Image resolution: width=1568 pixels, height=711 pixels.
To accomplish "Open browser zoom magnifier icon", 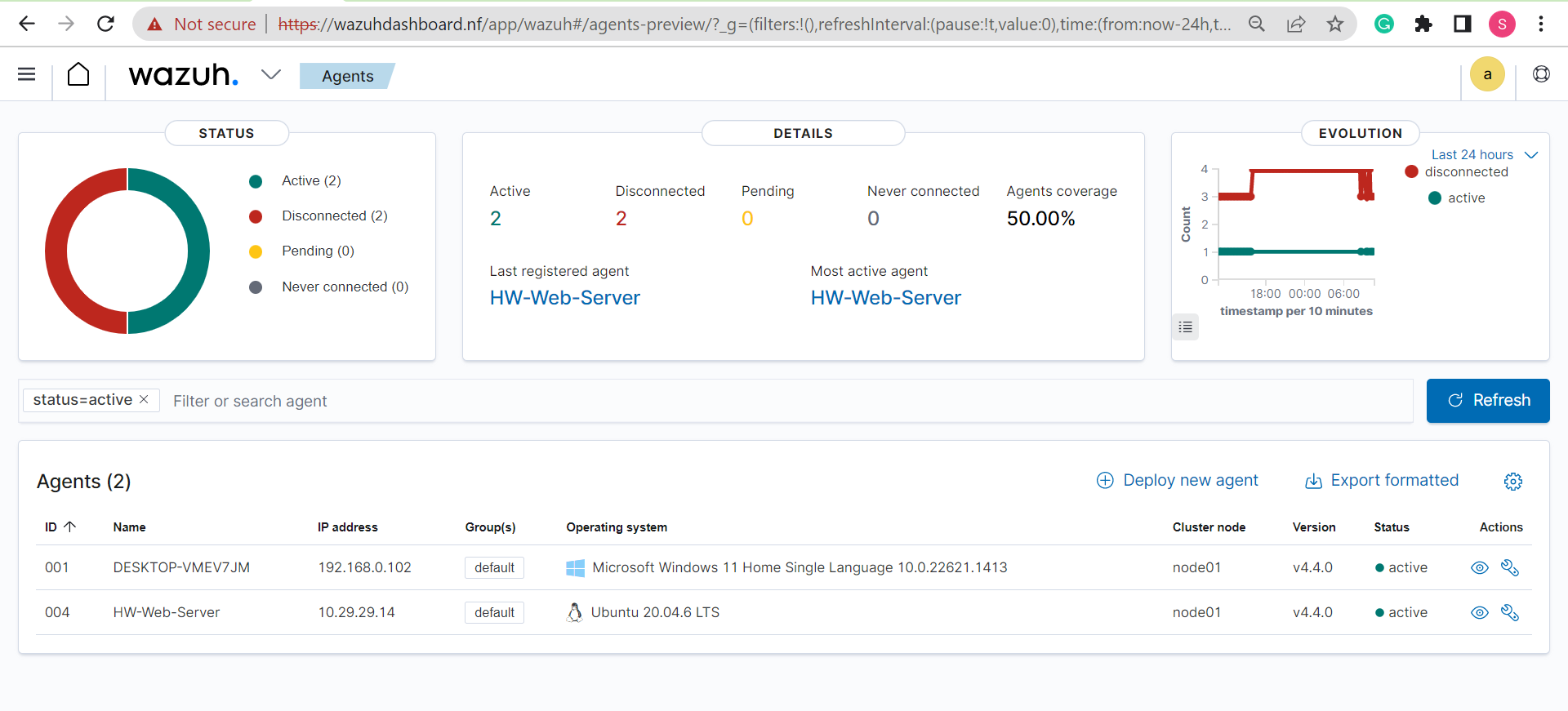I will point(1257,24).
